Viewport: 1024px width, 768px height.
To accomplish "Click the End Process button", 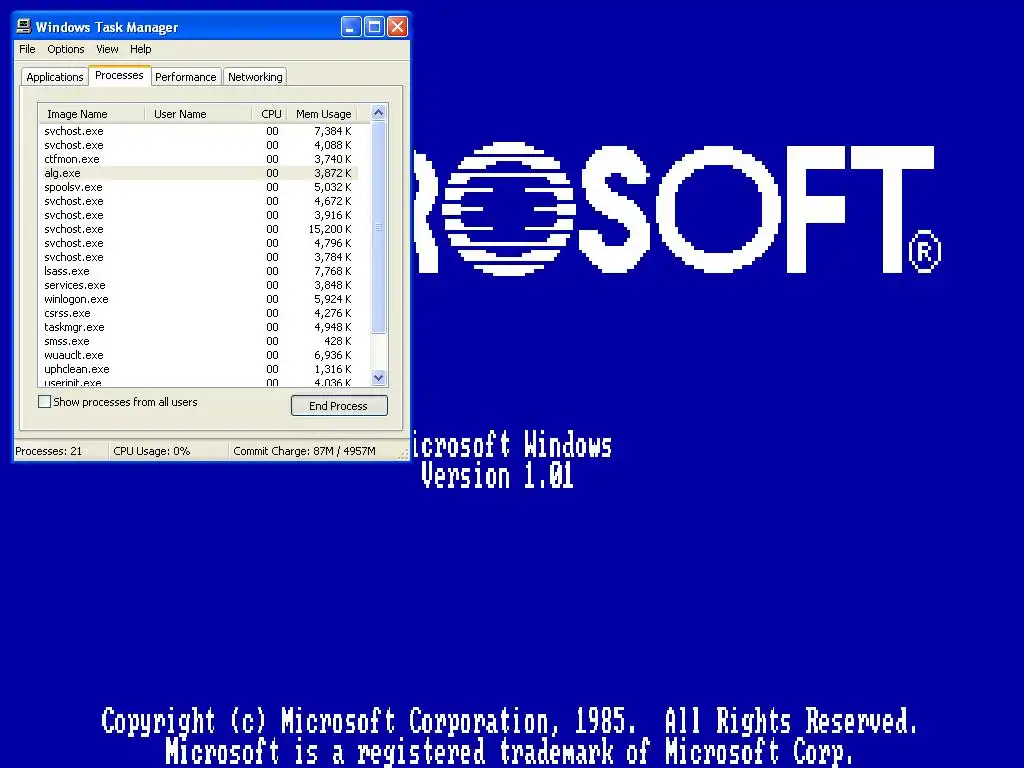I will (x=339, y=406).
